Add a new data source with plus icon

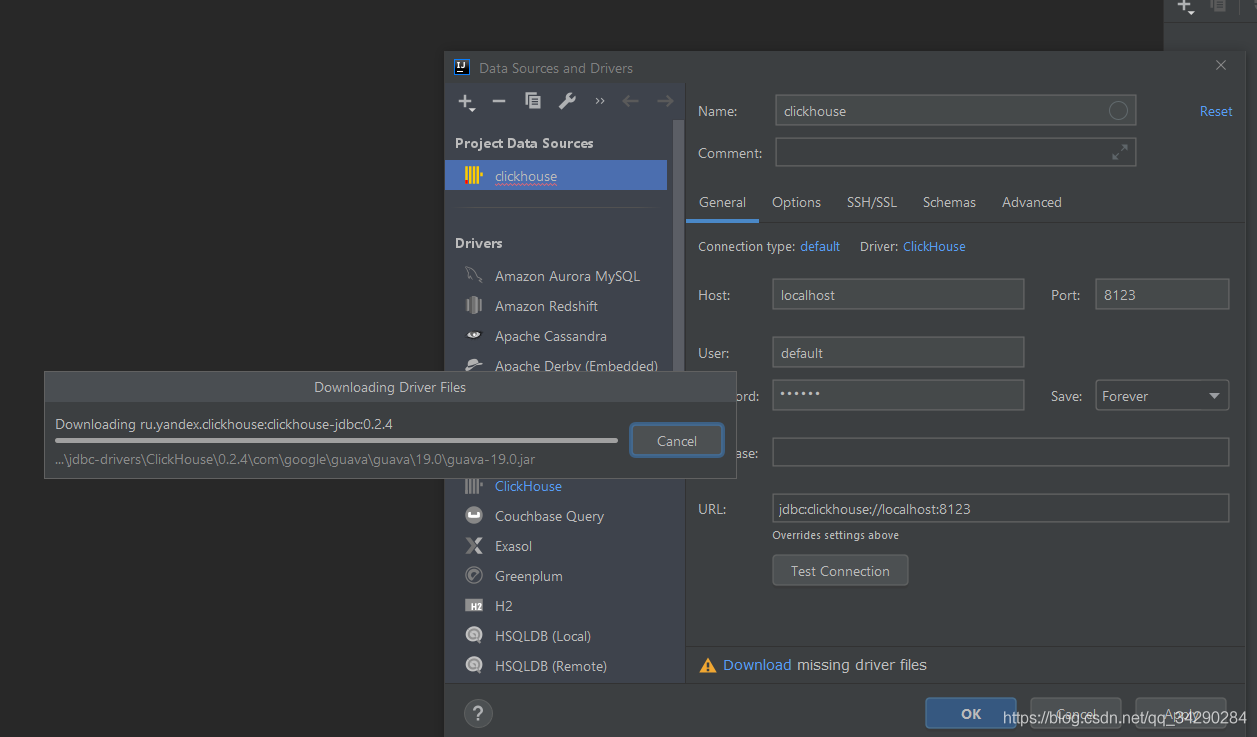466,101
